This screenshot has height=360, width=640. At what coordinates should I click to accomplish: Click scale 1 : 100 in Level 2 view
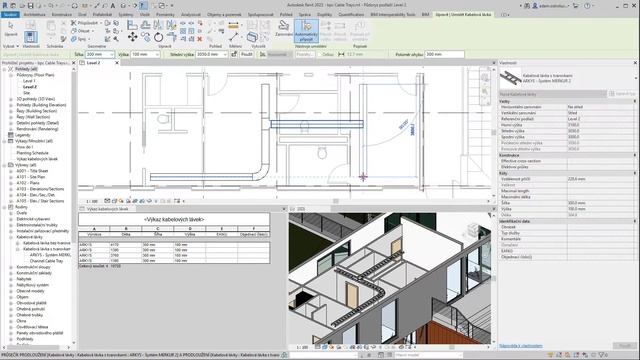[92, 201]
